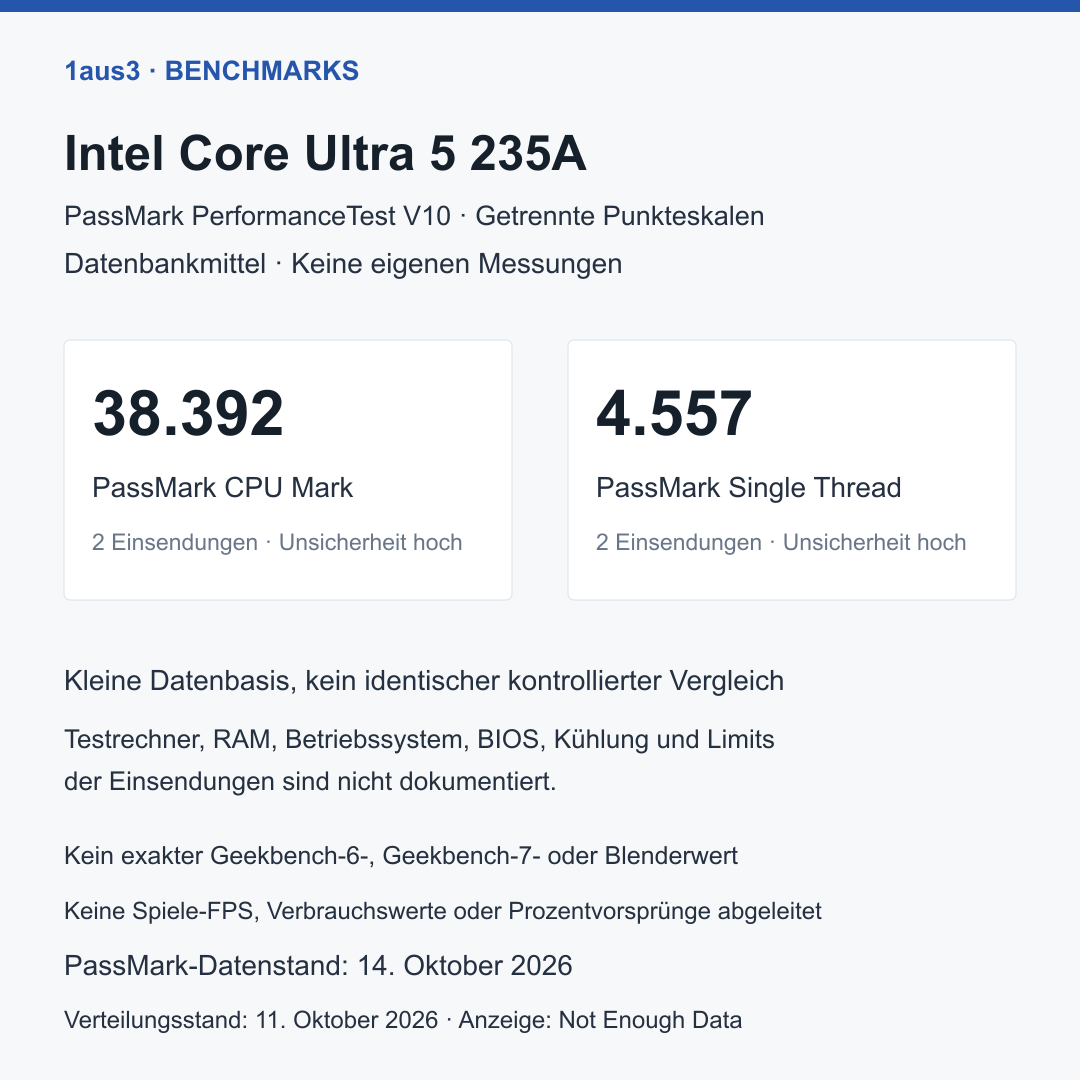Click the 38.392 score value
The height and width of the screenshot is (1080, 1080).
click(188, 413)
